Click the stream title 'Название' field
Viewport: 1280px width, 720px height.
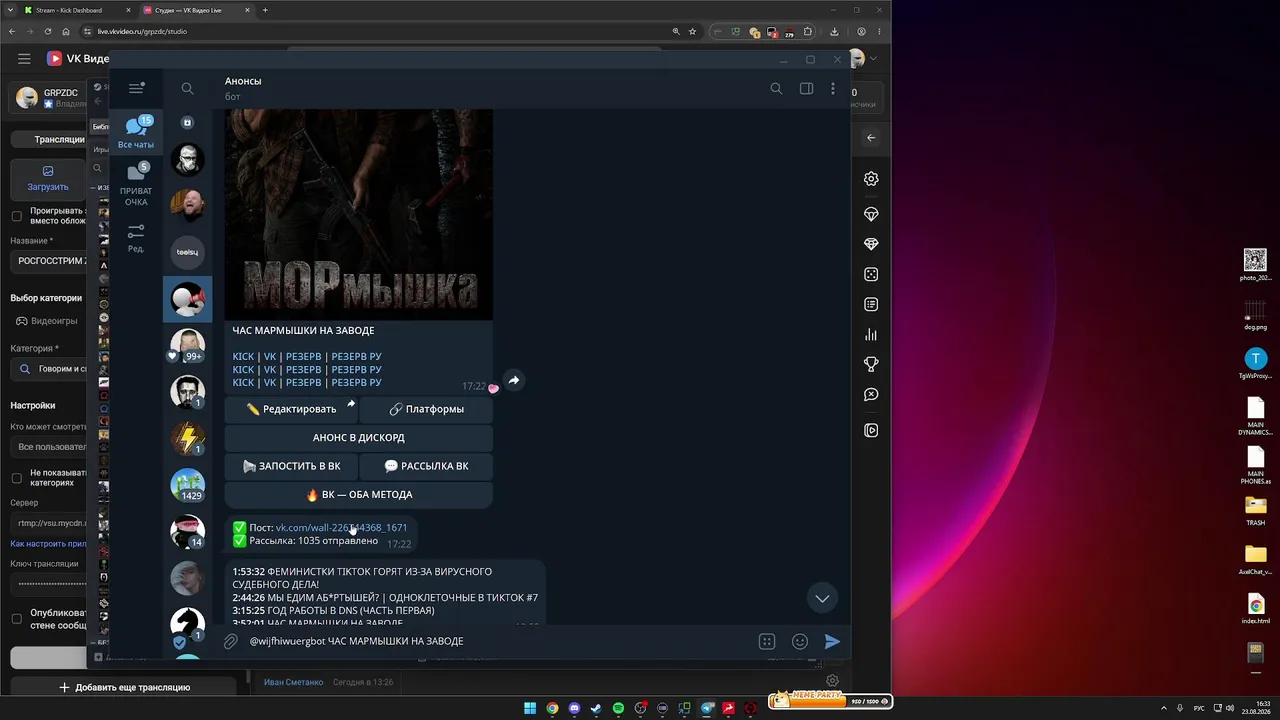click(50, 261)
